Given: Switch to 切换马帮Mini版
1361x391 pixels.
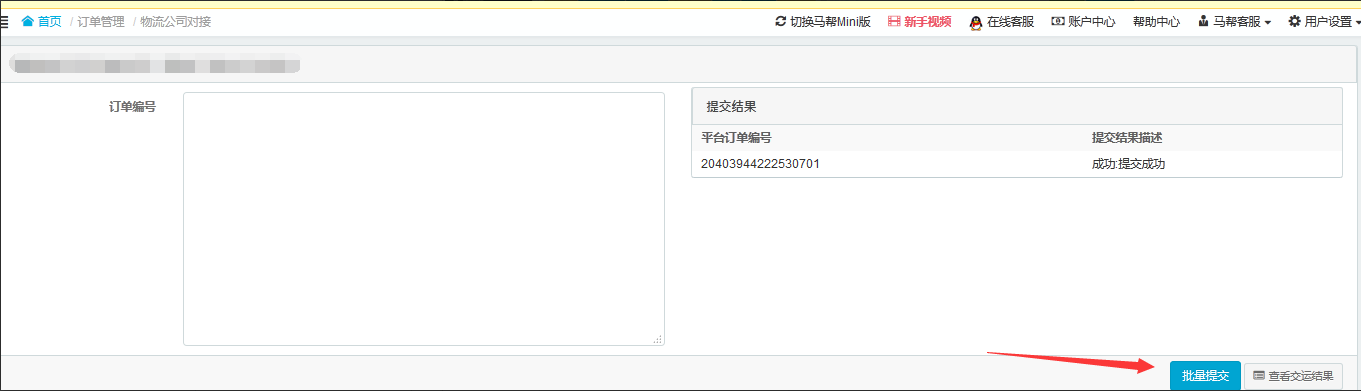Looking at the screenshot, I should 830,21.
